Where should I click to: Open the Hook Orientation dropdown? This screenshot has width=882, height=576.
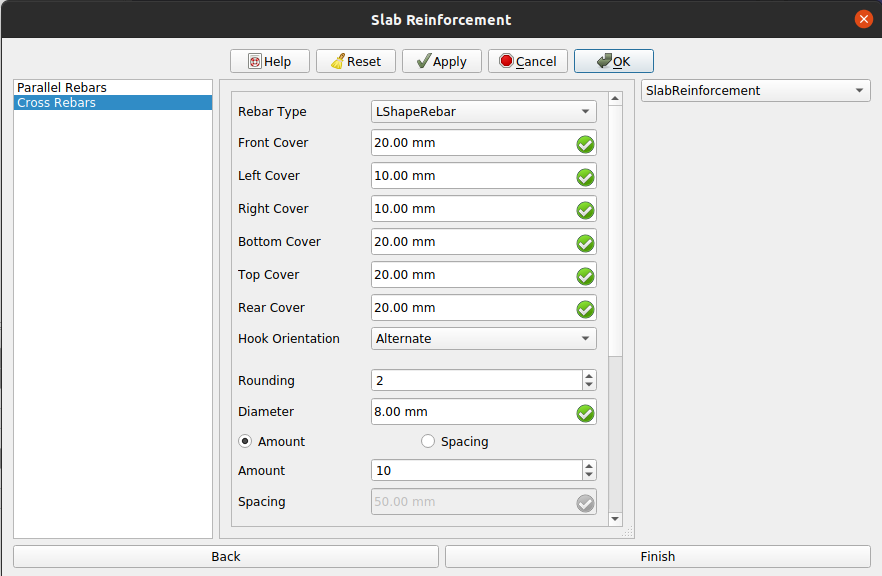(483, 339)
